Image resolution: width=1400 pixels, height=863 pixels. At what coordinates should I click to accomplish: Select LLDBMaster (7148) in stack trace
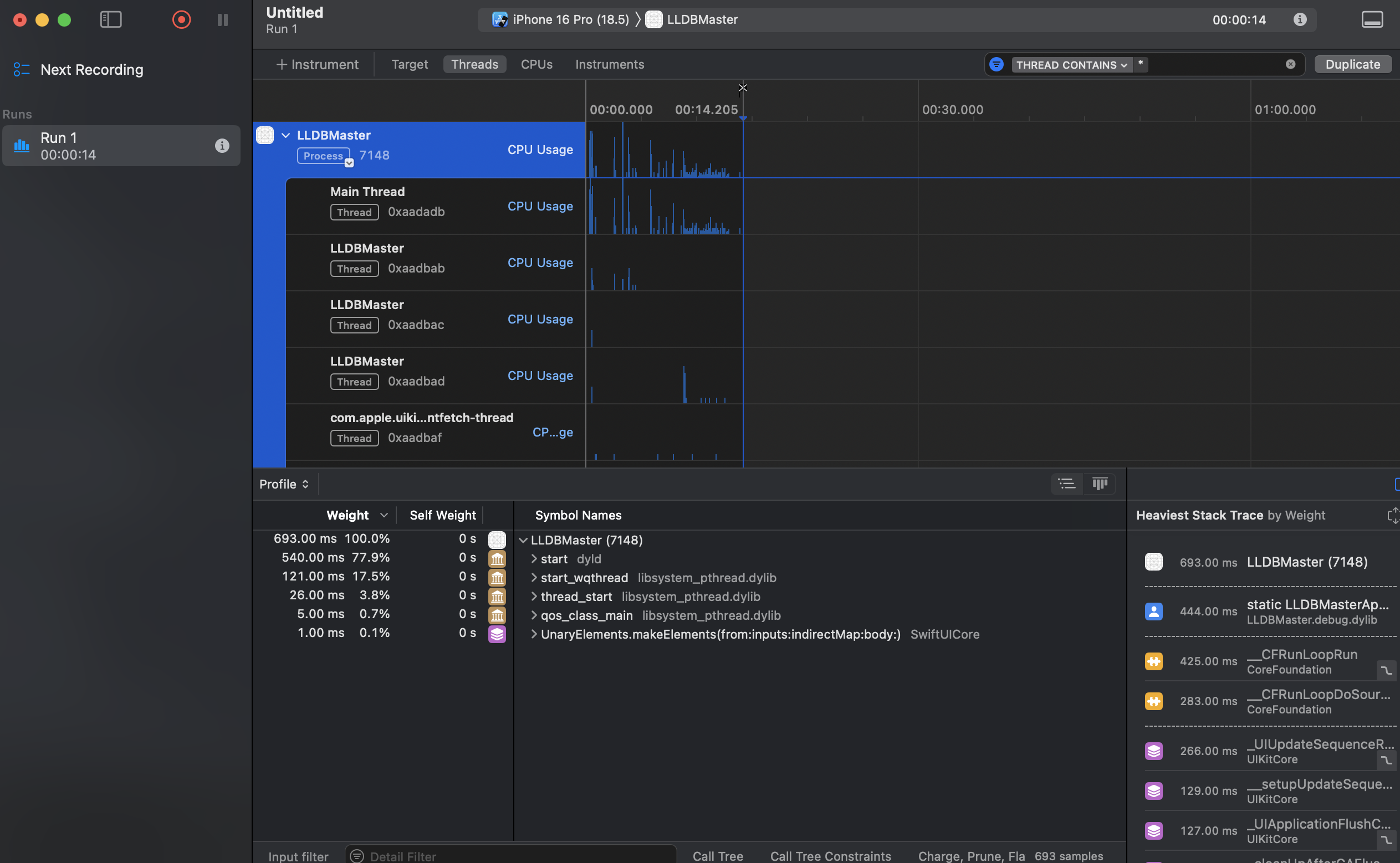point(1270,562)
